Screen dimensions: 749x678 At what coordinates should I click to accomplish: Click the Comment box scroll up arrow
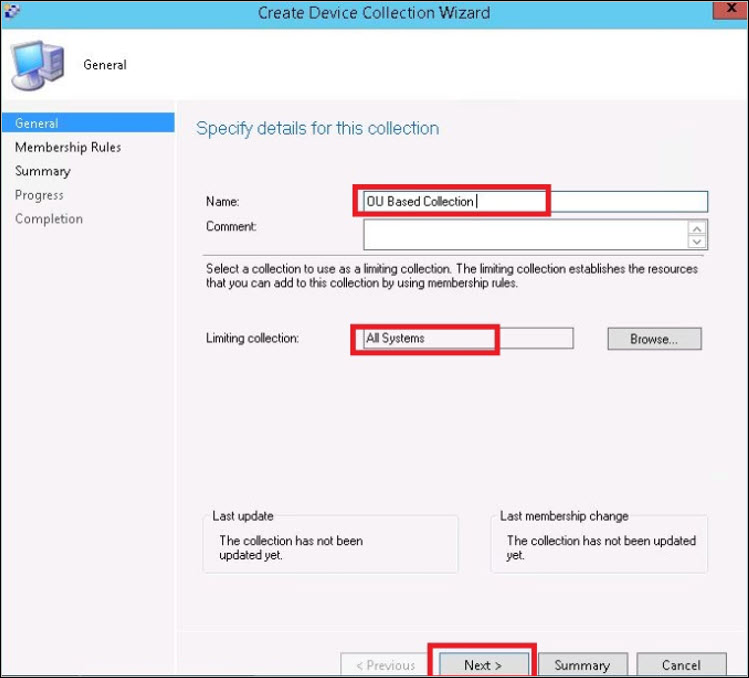(697, 228)
